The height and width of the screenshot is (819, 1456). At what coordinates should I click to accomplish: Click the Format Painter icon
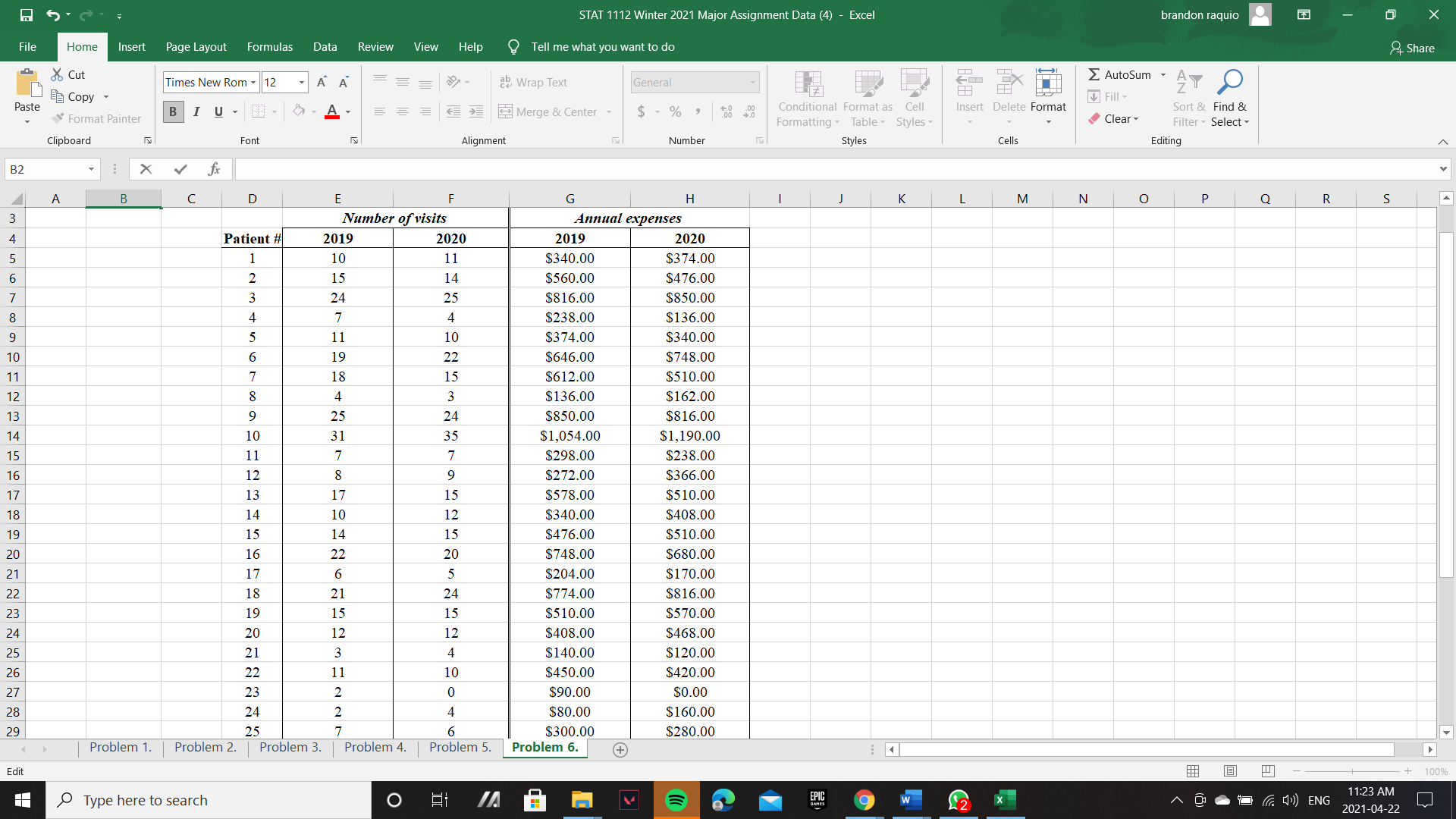click(57, 118)
